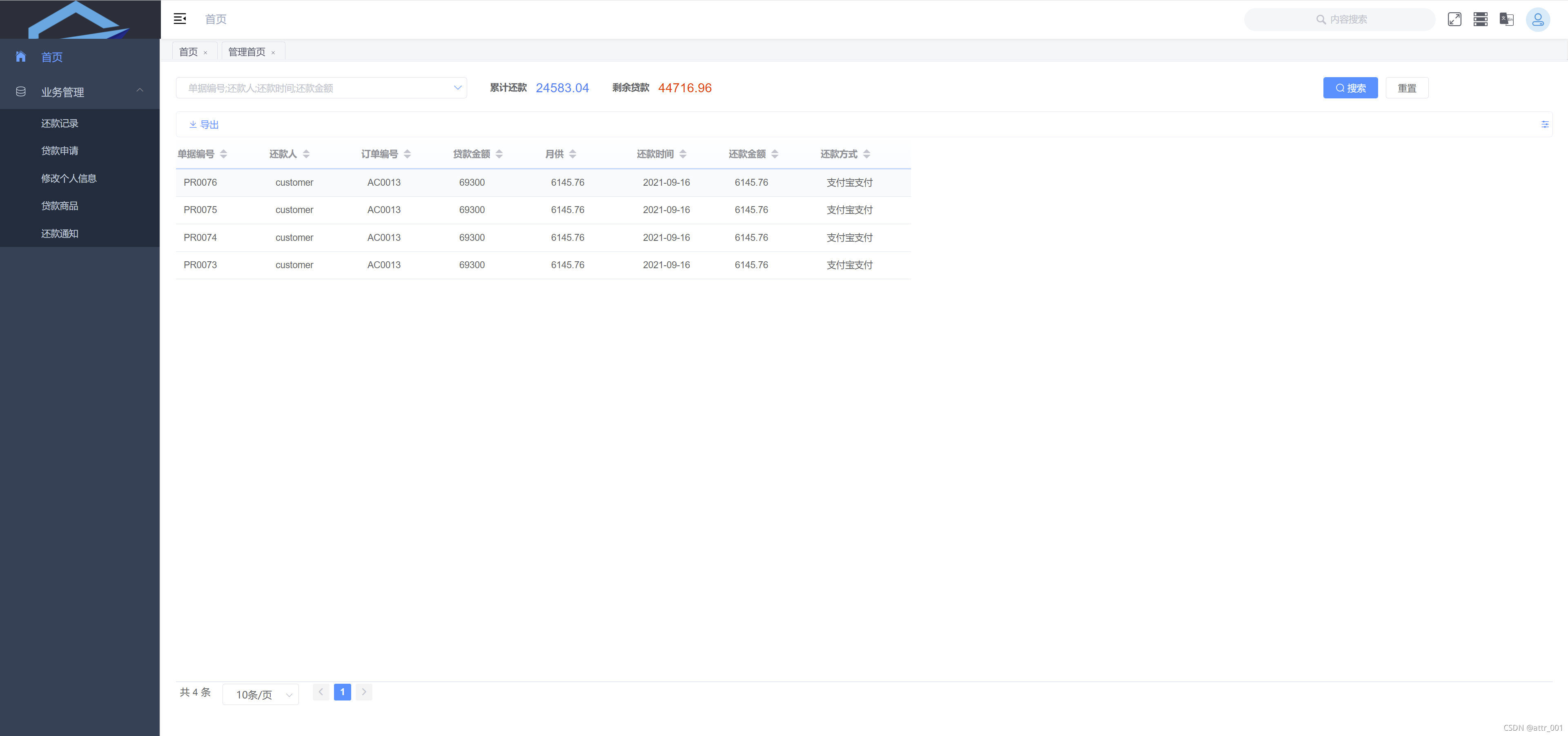
Task: Click the 重置 button
Action: [1407, 88]
